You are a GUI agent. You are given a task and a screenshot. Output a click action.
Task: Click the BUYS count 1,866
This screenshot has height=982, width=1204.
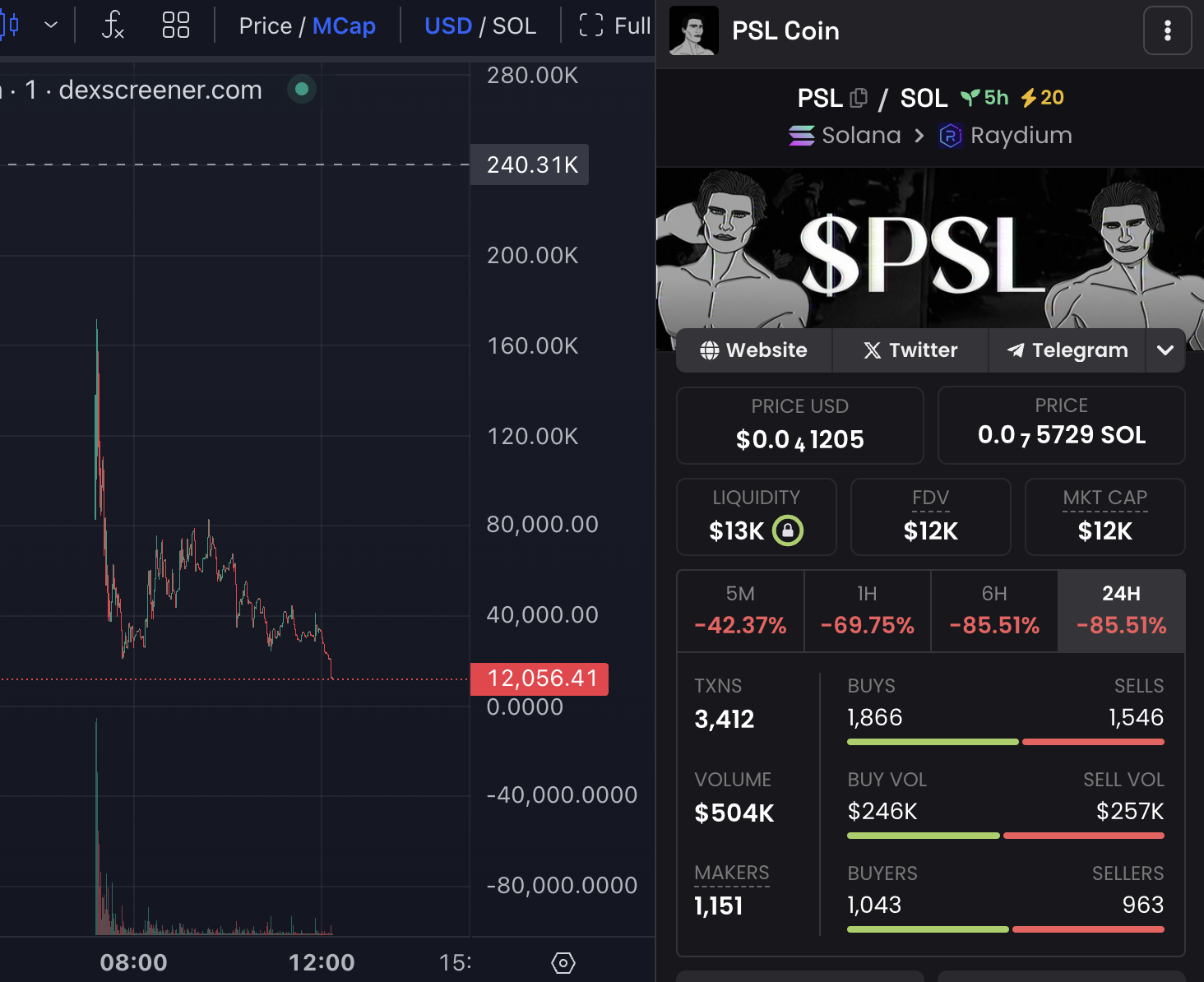click(x=875, y=718)
